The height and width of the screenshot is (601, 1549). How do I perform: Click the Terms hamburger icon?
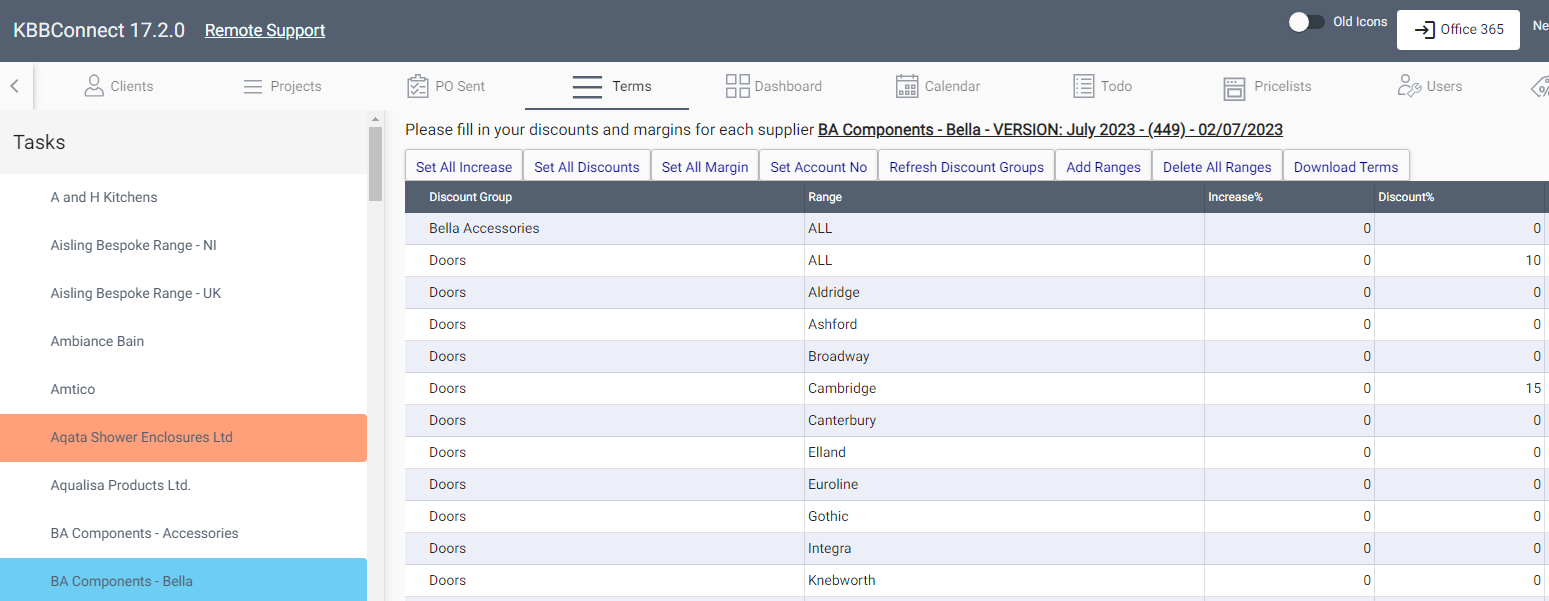pyautogui.click(x=587, y=87)
